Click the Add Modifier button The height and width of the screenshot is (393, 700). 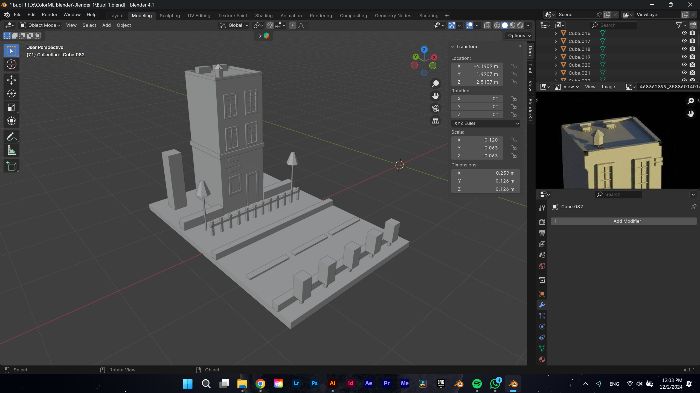pyautogui.click(x=624, y=221)
